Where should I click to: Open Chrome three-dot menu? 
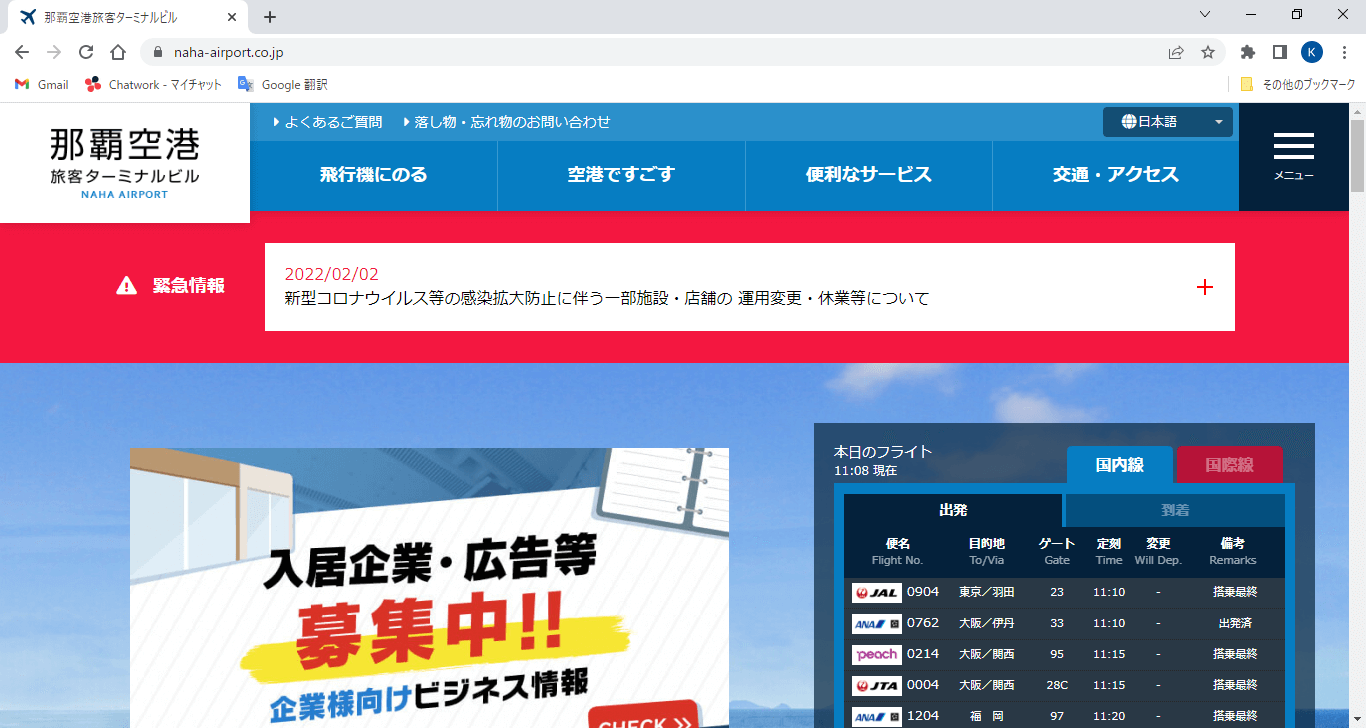[1344, 52]
